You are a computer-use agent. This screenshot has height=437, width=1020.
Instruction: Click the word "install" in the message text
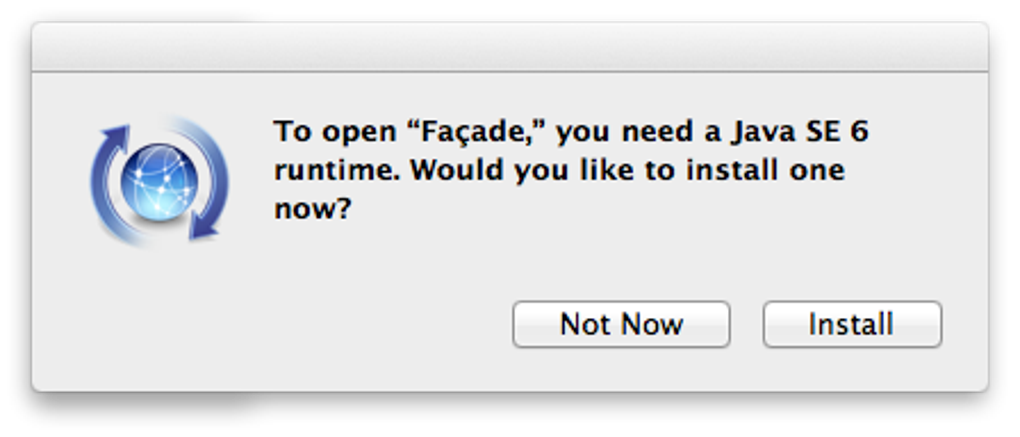tap(727, 171)
